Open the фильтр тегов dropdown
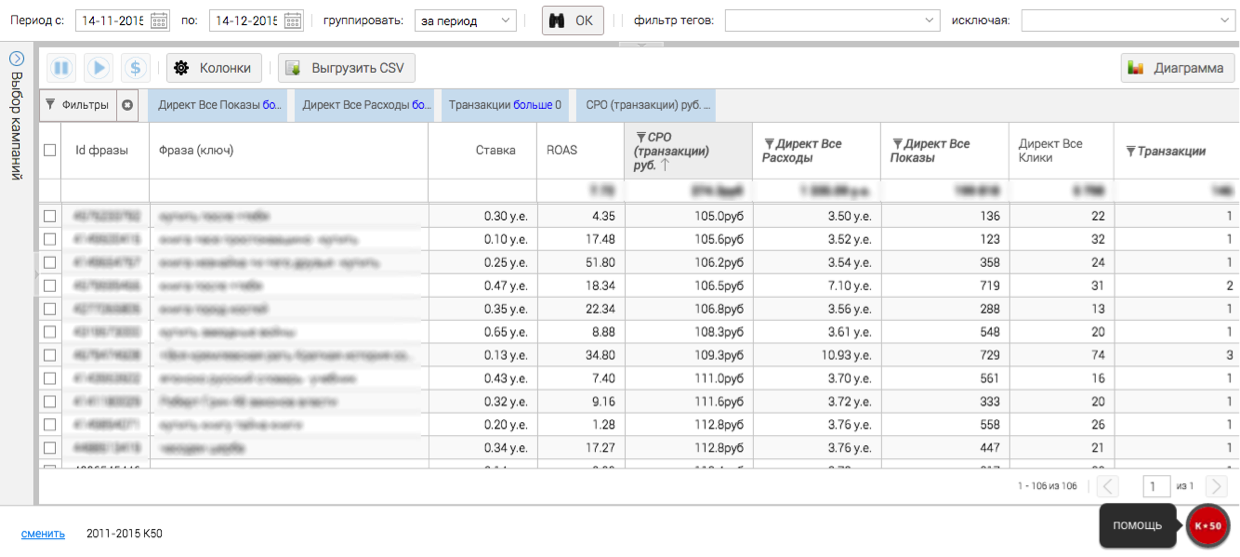 click(x=833, y=20)
